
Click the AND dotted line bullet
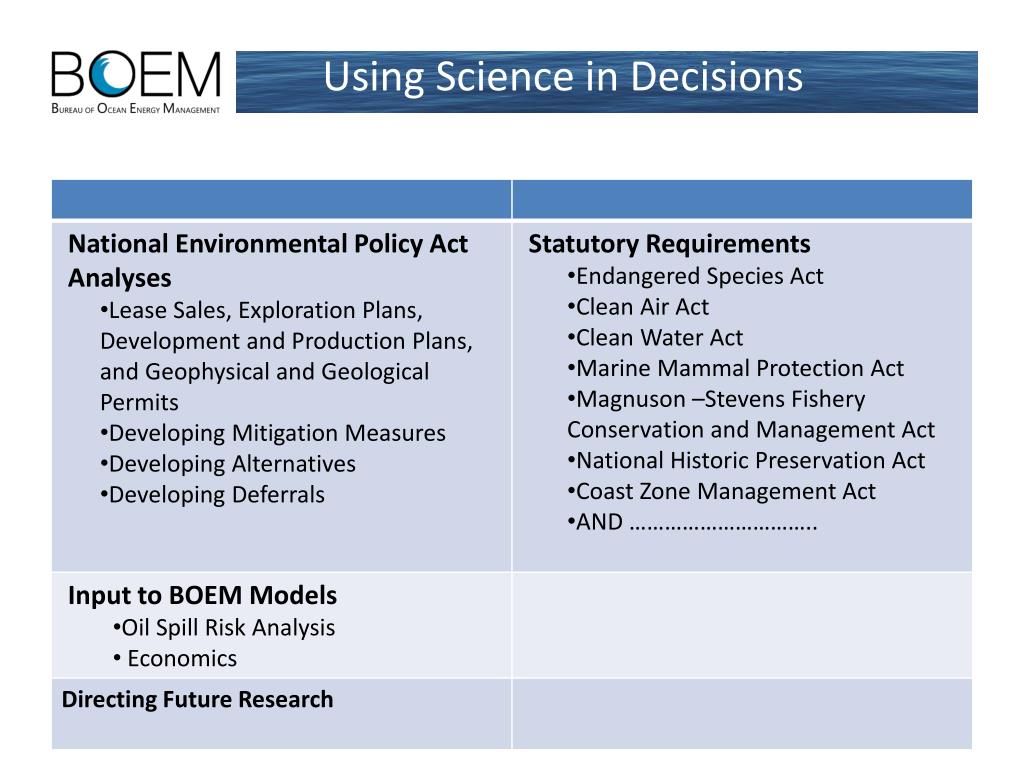click(692, 522)
